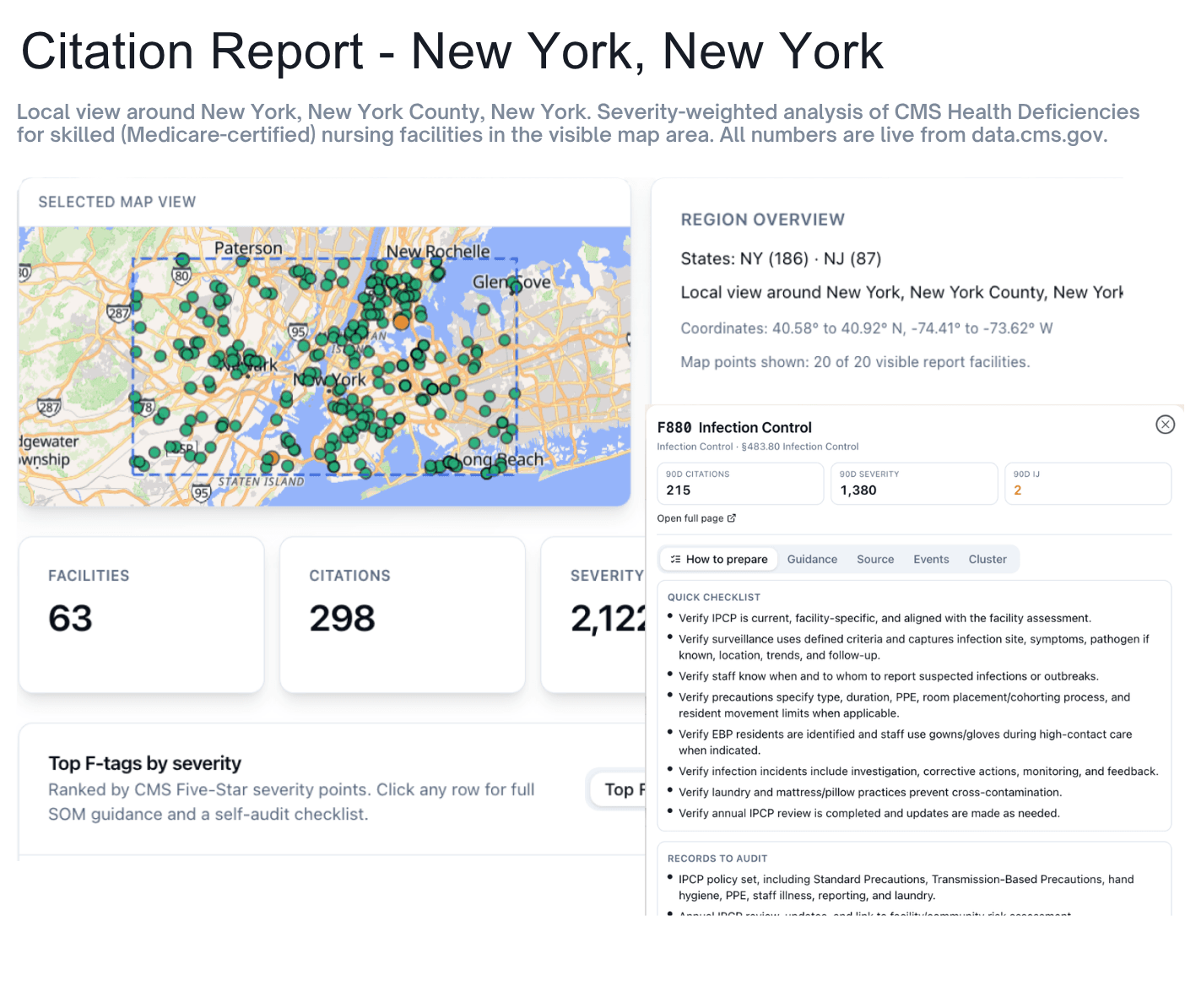Switch to the Guidance tab

click(x=812, y=559)
